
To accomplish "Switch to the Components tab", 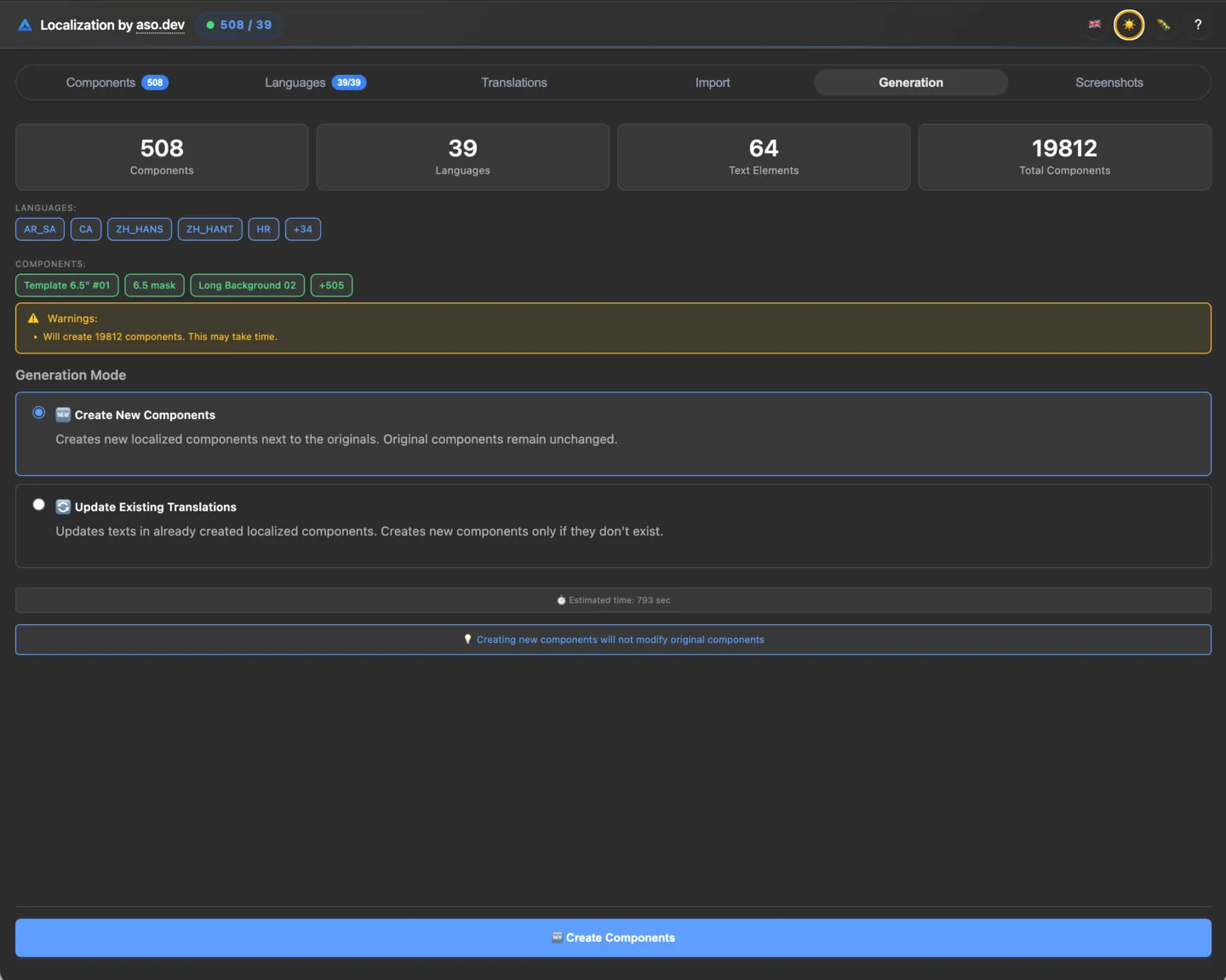I will point(117,83).
